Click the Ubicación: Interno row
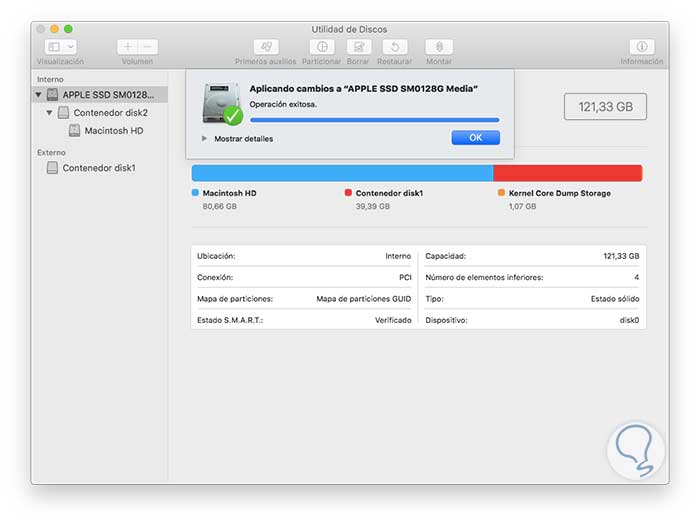This screenshot has height=525, width=700. coord(304,256)
